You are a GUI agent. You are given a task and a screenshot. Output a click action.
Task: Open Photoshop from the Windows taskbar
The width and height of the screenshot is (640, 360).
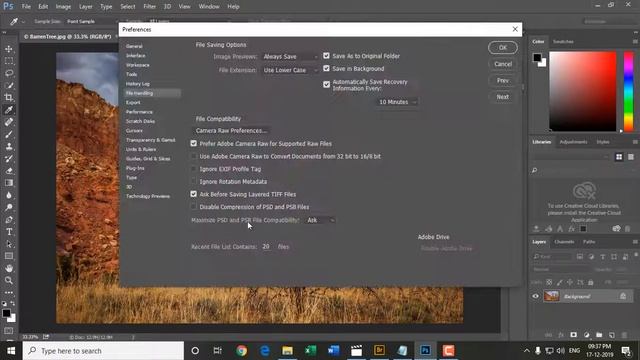coord(425,351)
